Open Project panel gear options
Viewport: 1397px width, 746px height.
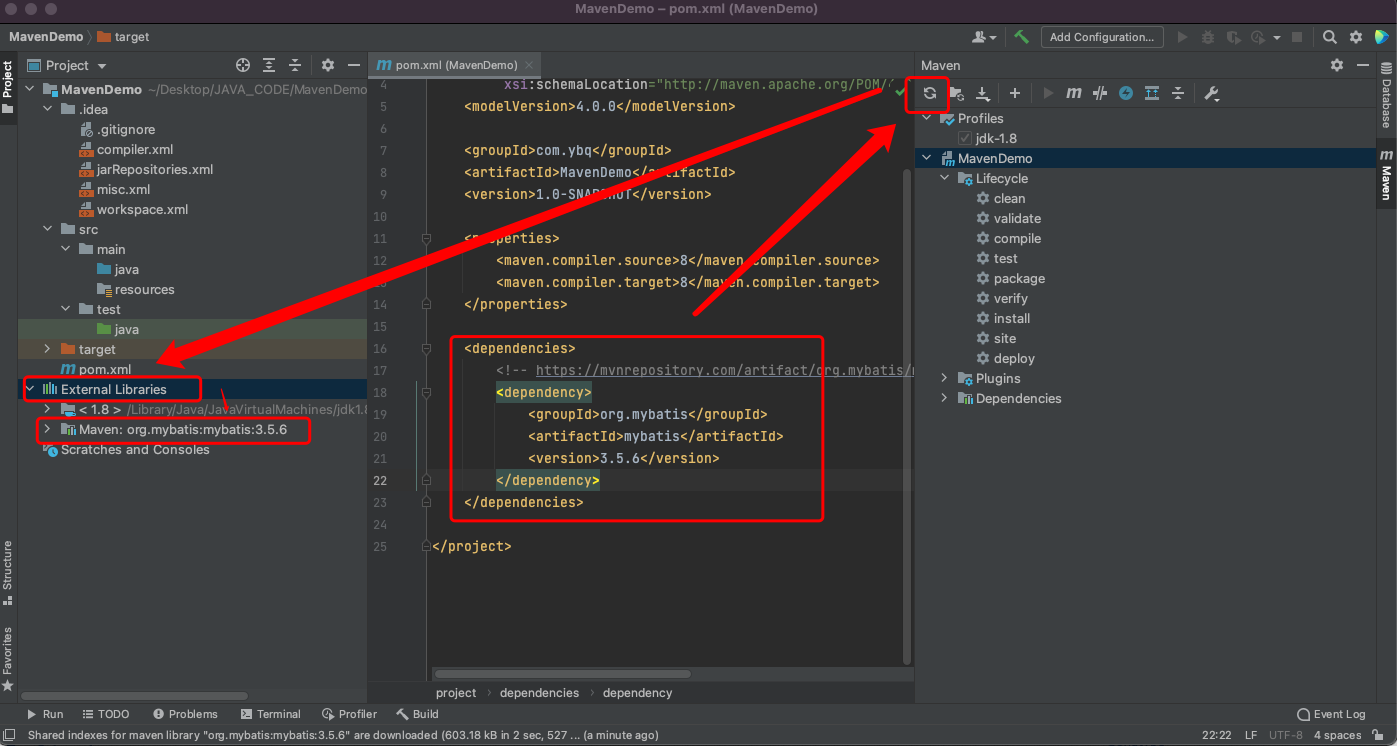click(x=328, y=65)
